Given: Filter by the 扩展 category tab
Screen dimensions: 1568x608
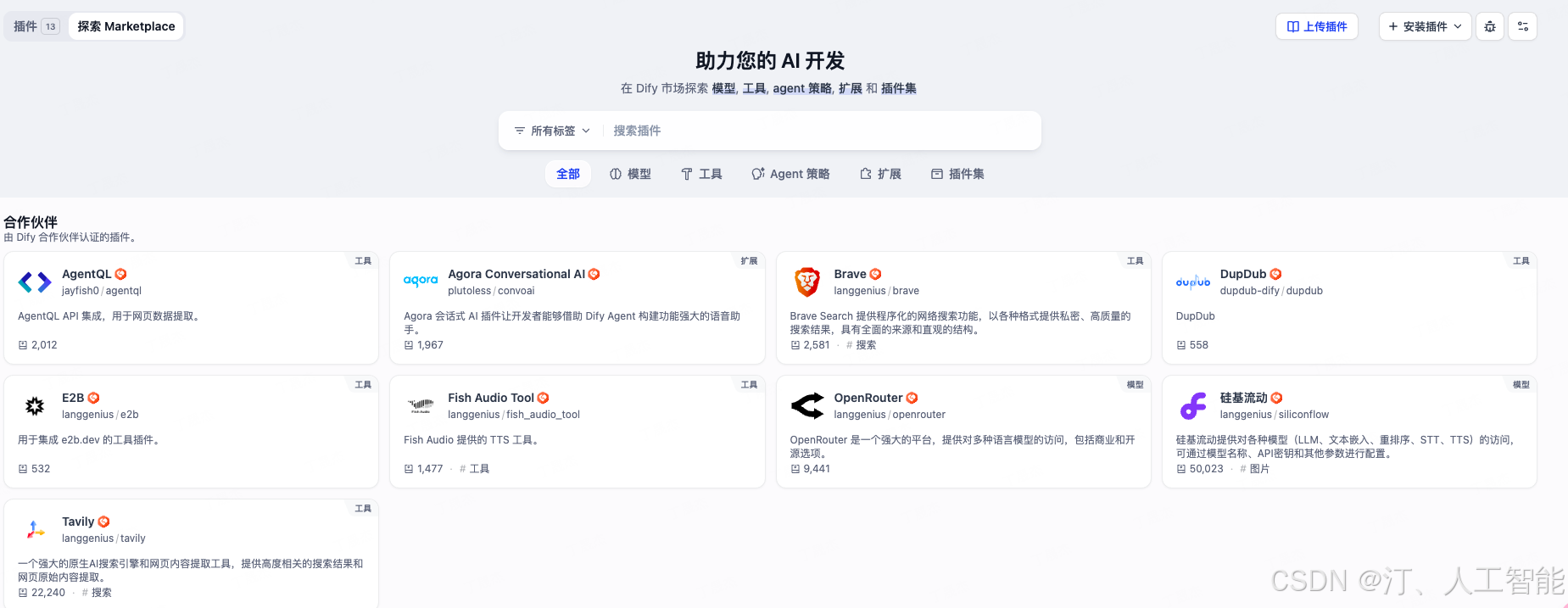Looking at the screenshot, I should (880, 174).
